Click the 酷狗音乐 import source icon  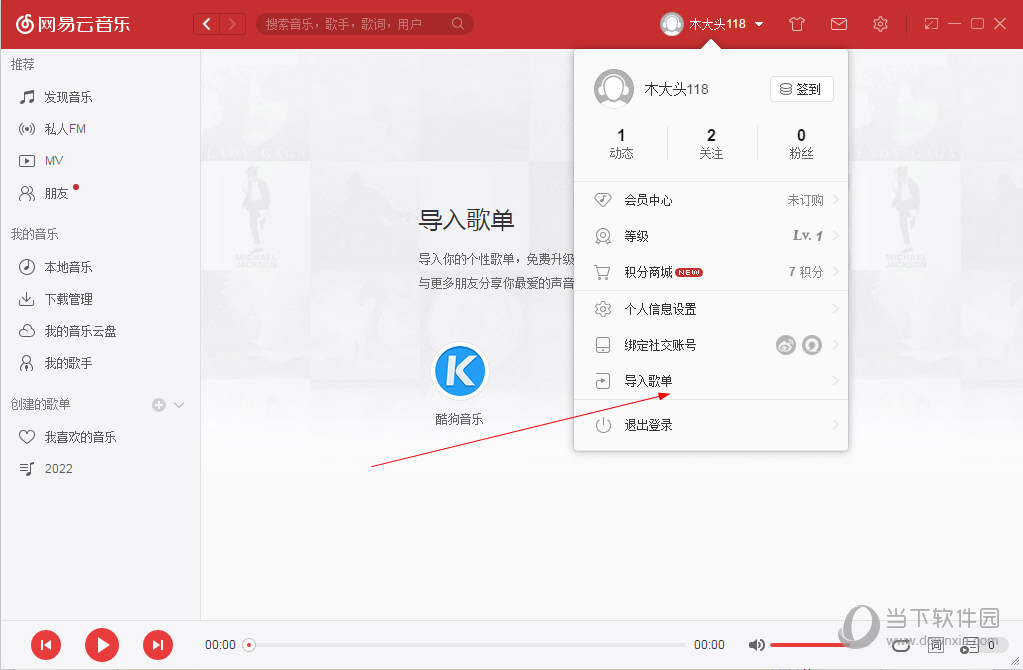(459, 370)
